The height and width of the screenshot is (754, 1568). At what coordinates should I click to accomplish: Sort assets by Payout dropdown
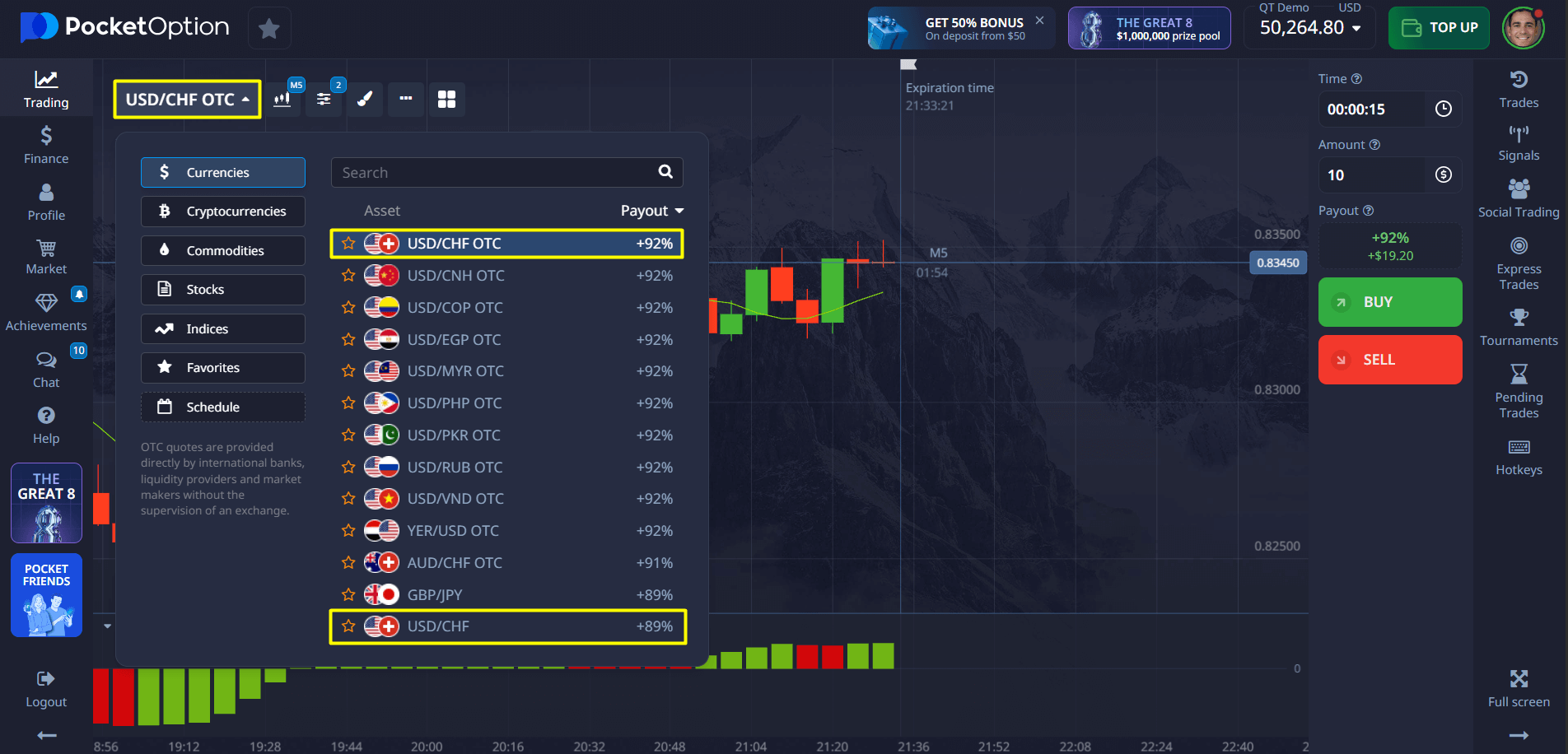(651, 211)
